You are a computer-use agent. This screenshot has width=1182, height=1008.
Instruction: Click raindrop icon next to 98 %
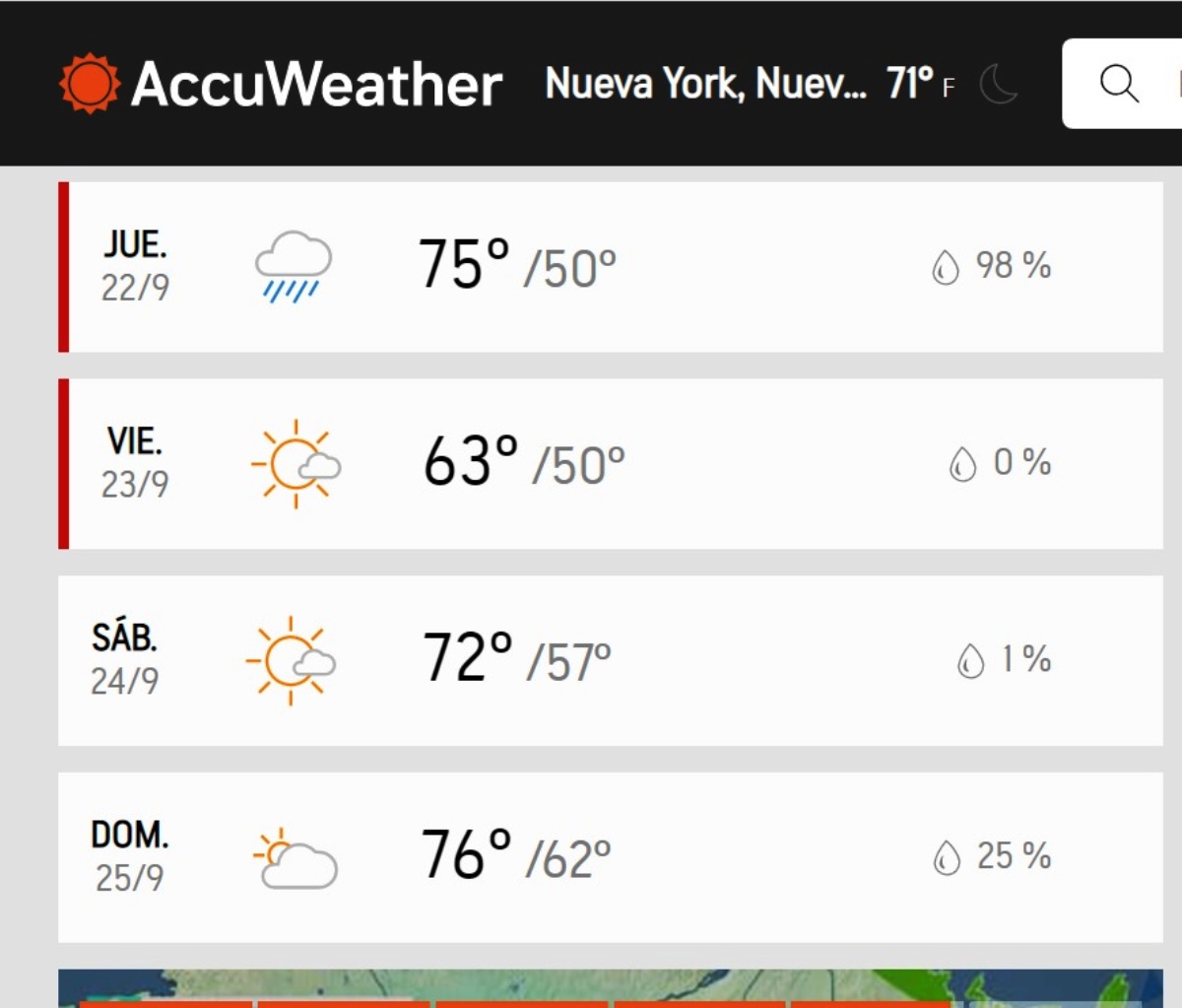coord(945,267)
